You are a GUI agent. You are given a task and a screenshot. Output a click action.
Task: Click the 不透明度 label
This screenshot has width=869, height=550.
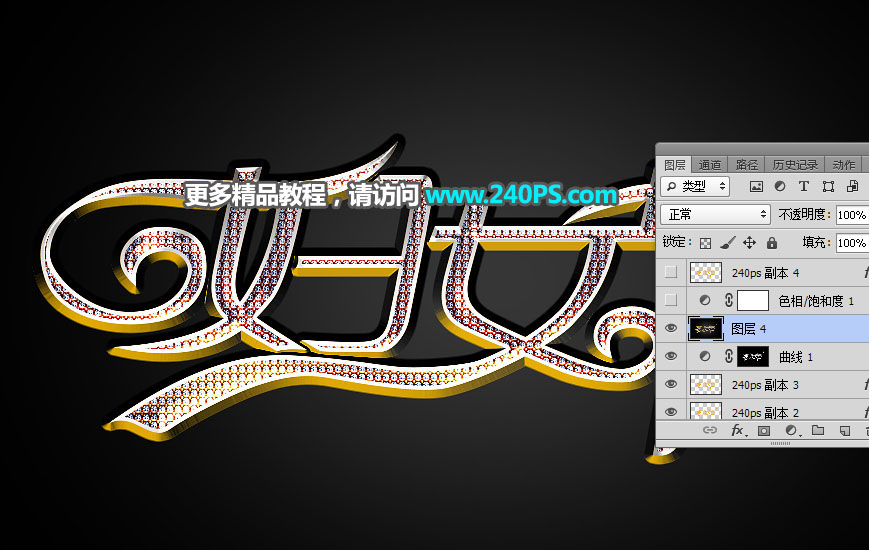tap(805, 215)
